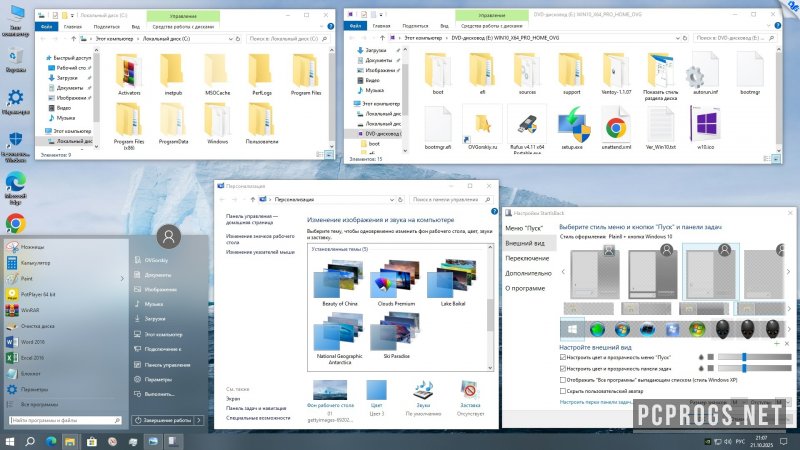Choose the Windows 7 orb start button
Image resolution: width=800 pixels, height=450 pixels.
tap(622, 330)
